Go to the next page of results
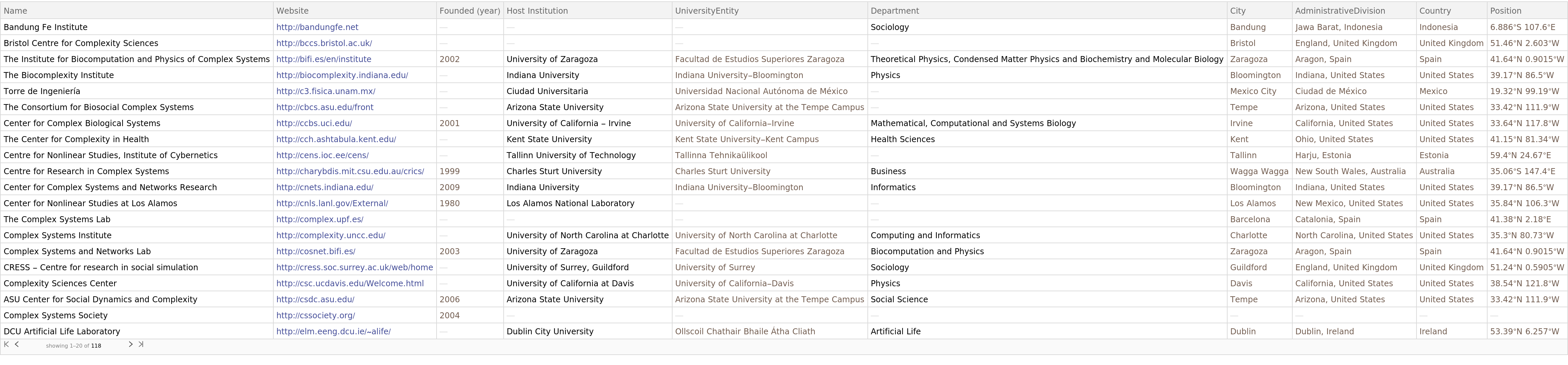Screen dimensions: 1568x365 [x=130, y=344]
